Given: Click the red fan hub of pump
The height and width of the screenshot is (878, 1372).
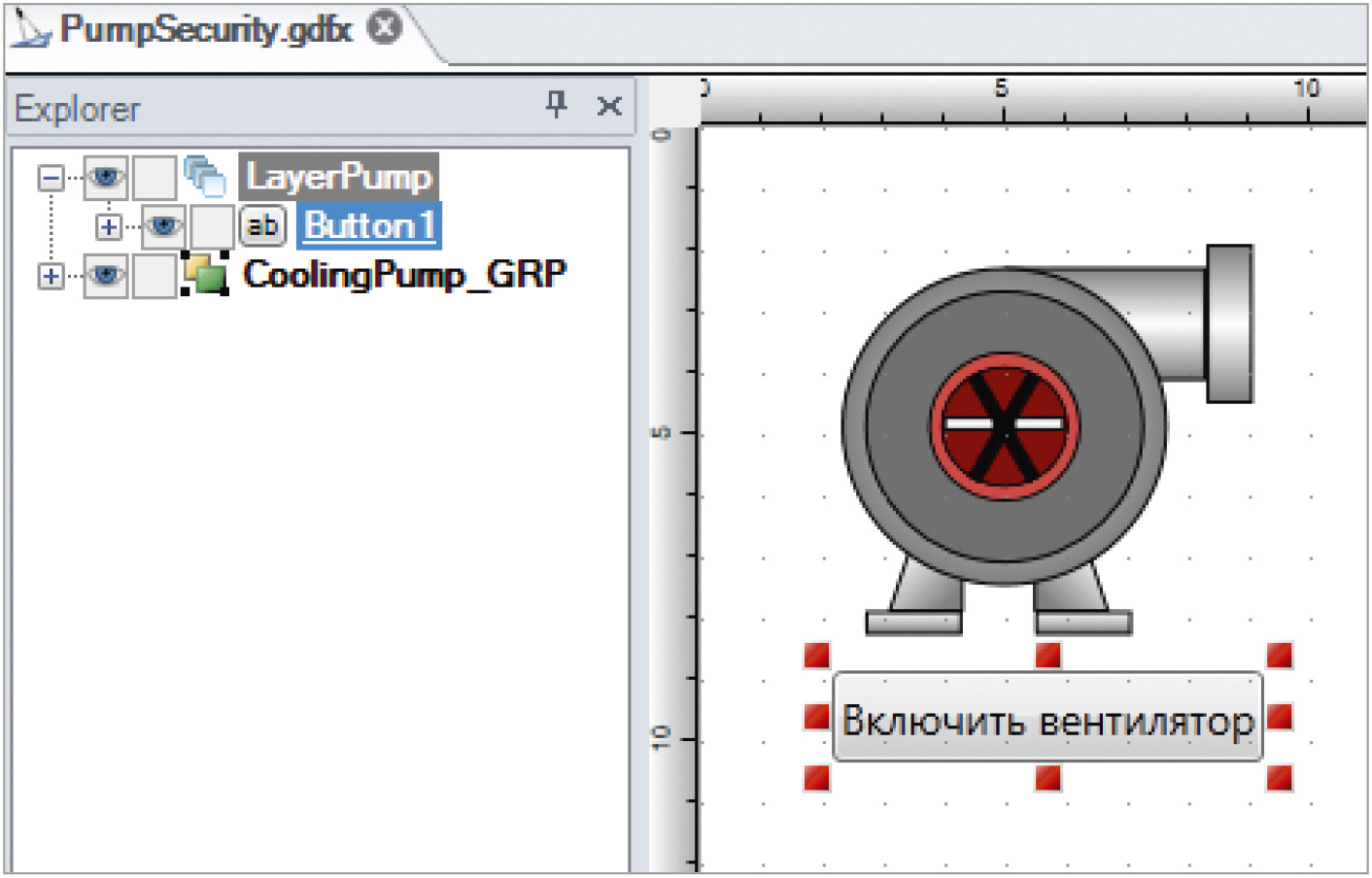Looking at the screenshot, I should pos(1005,425).
